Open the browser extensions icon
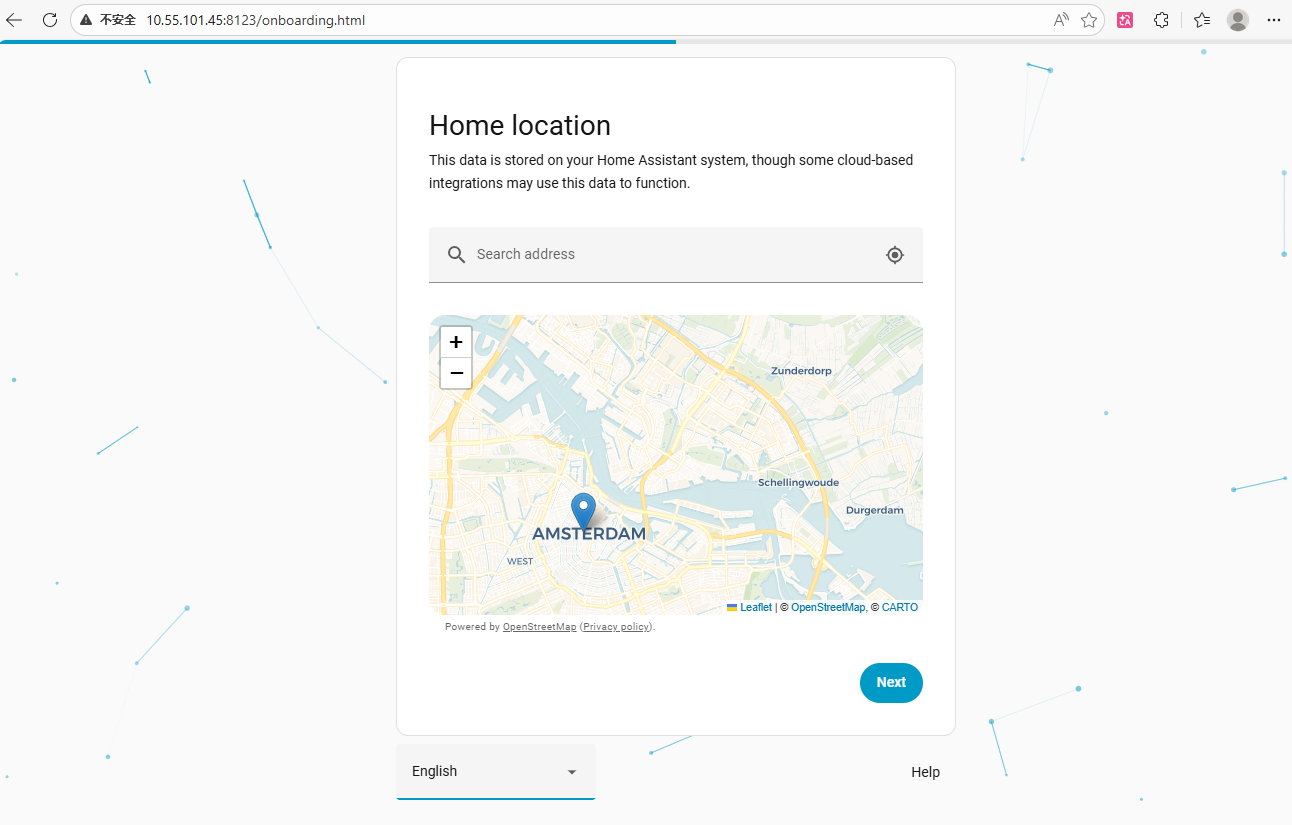 [1161, 20]
